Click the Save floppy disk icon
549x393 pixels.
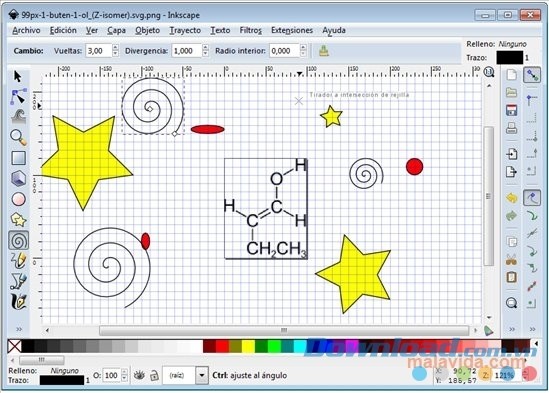point(512,110)
